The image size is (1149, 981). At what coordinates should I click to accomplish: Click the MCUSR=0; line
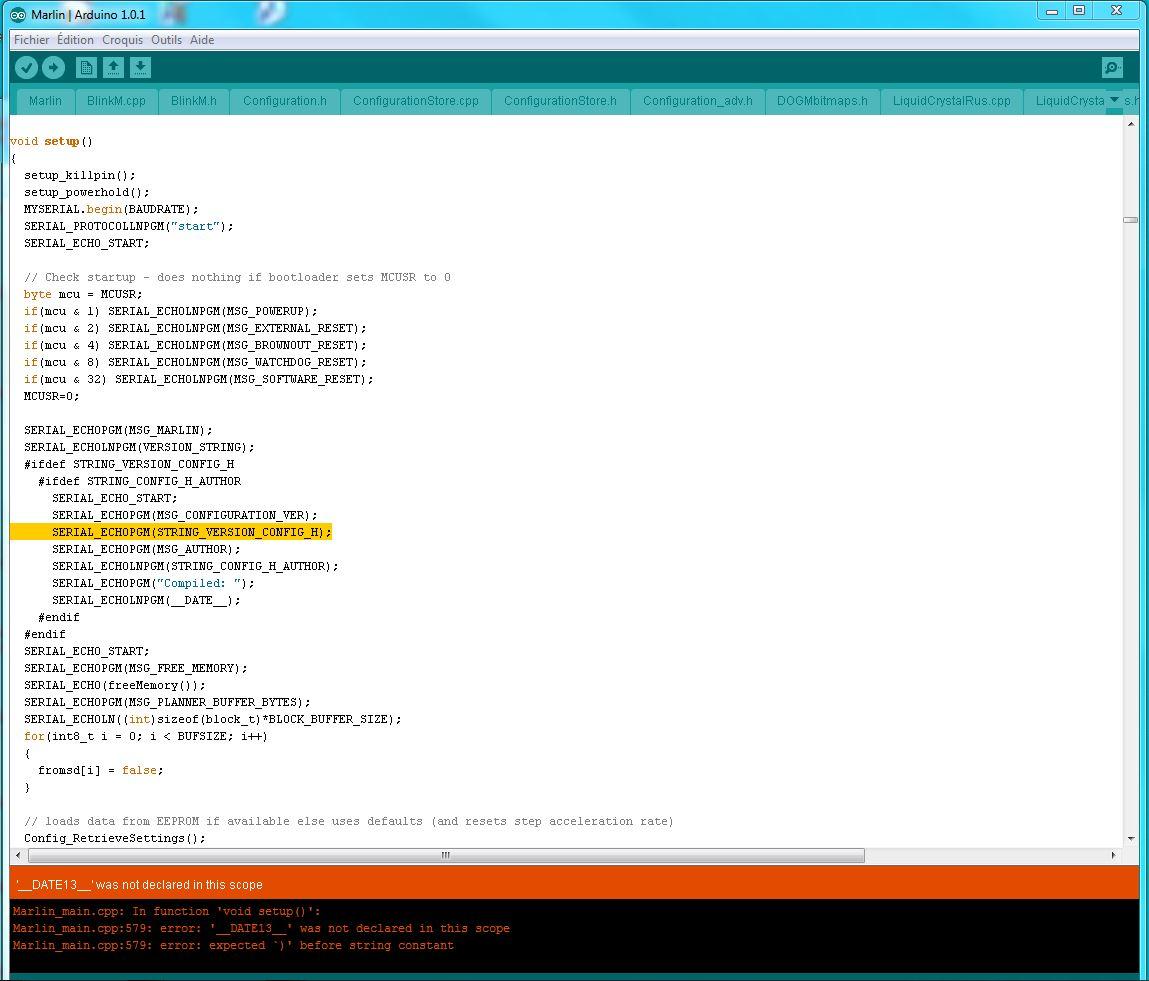[51, 396]
